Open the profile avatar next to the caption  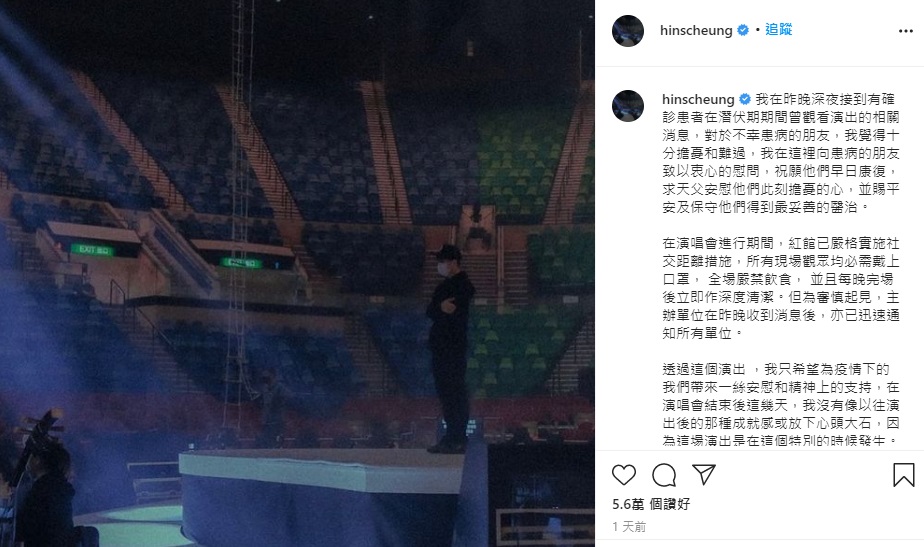pyautogui.click(x=628, y=106)
